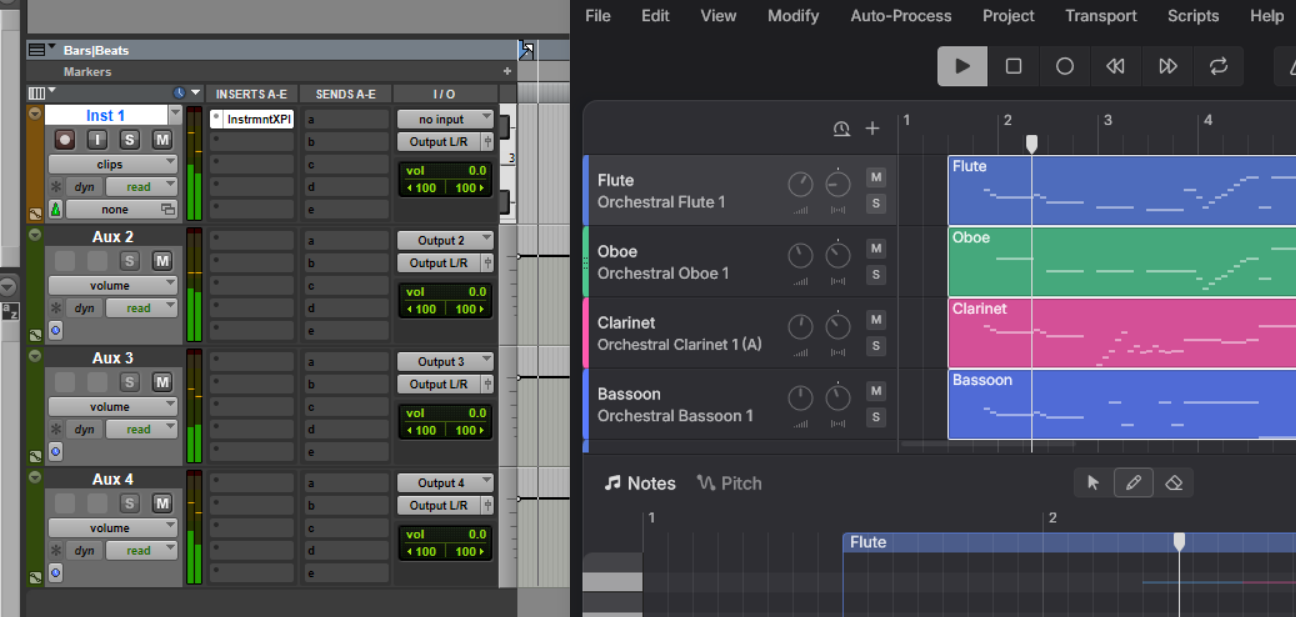Click the Rewind transport icon
Image resolution: width=1296 pixels, height=617 pixels.
point(1115,66)
